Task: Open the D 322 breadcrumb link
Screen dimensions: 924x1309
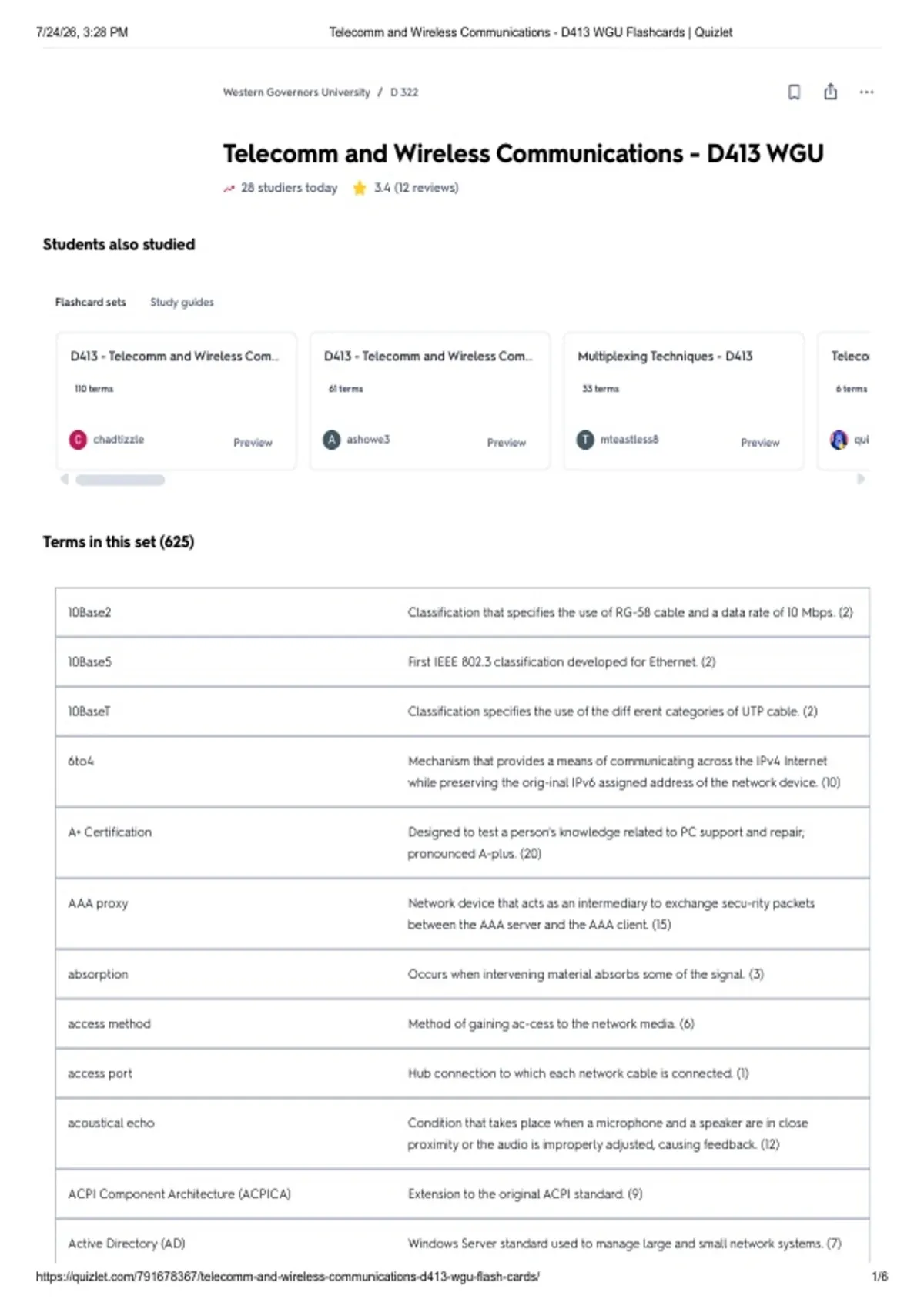Action: click(x=404, y=92)
